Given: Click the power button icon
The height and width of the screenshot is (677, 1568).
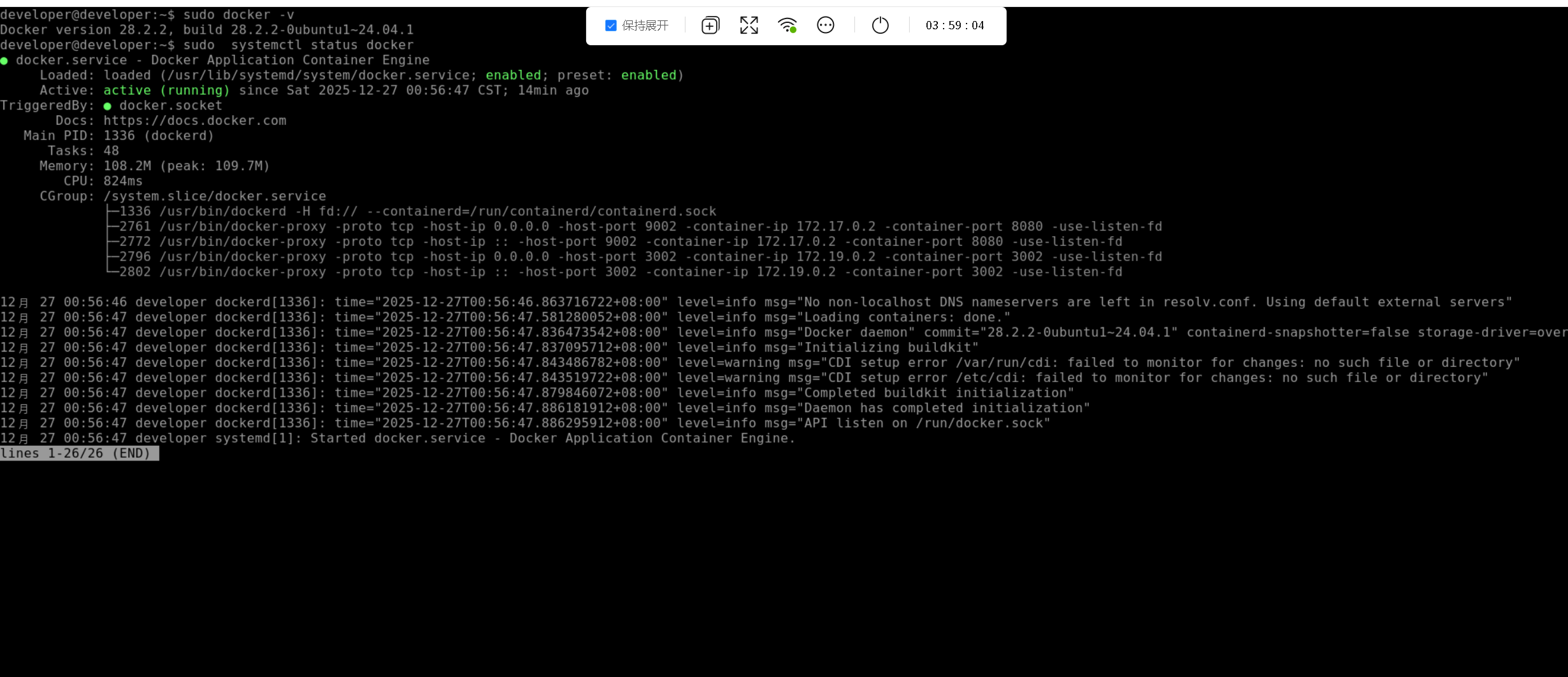Looking at the screenshot, I should point(881,25).
